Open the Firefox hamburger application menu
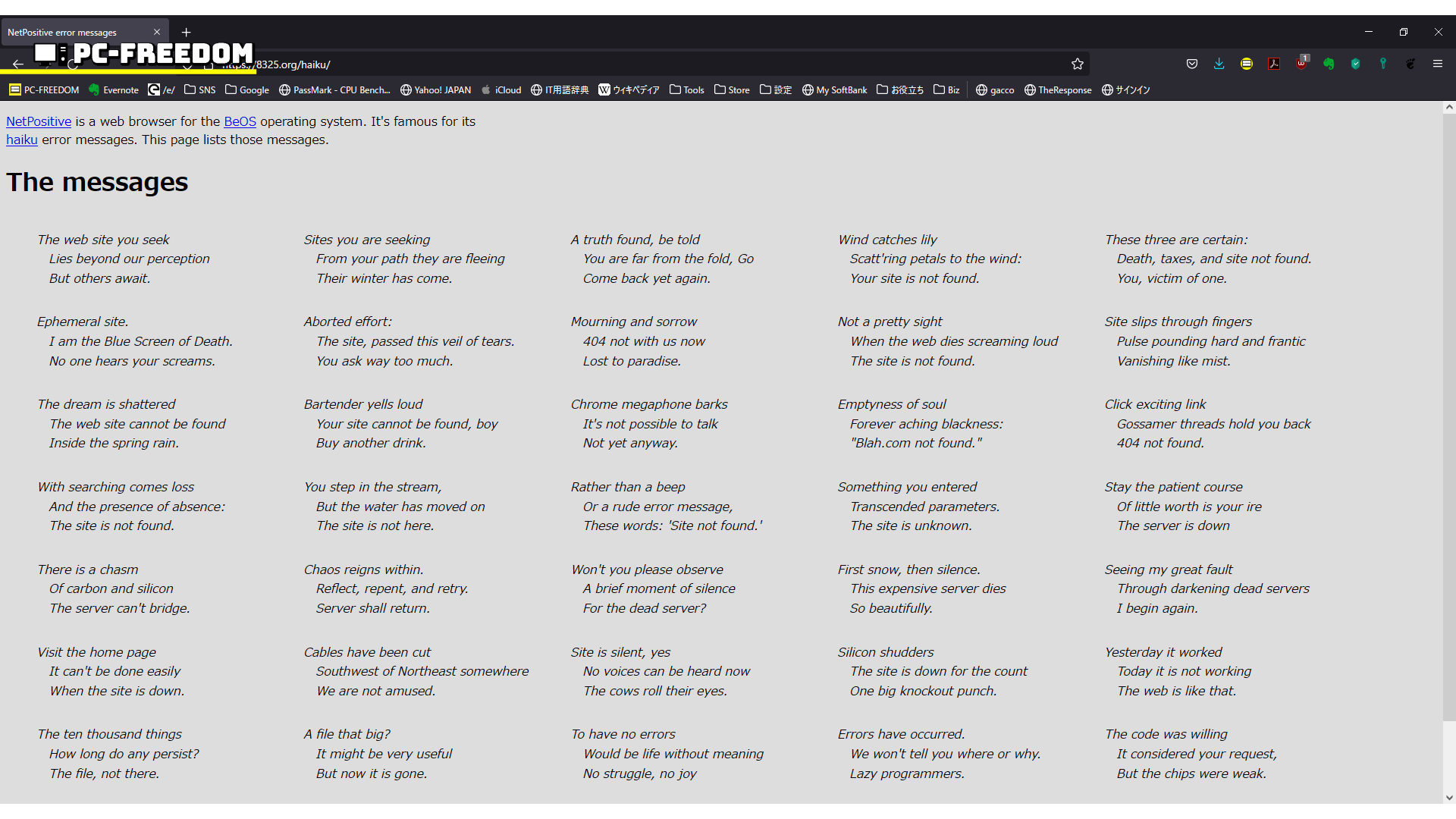This screenshot has height=819, width=1456. 1438,64
